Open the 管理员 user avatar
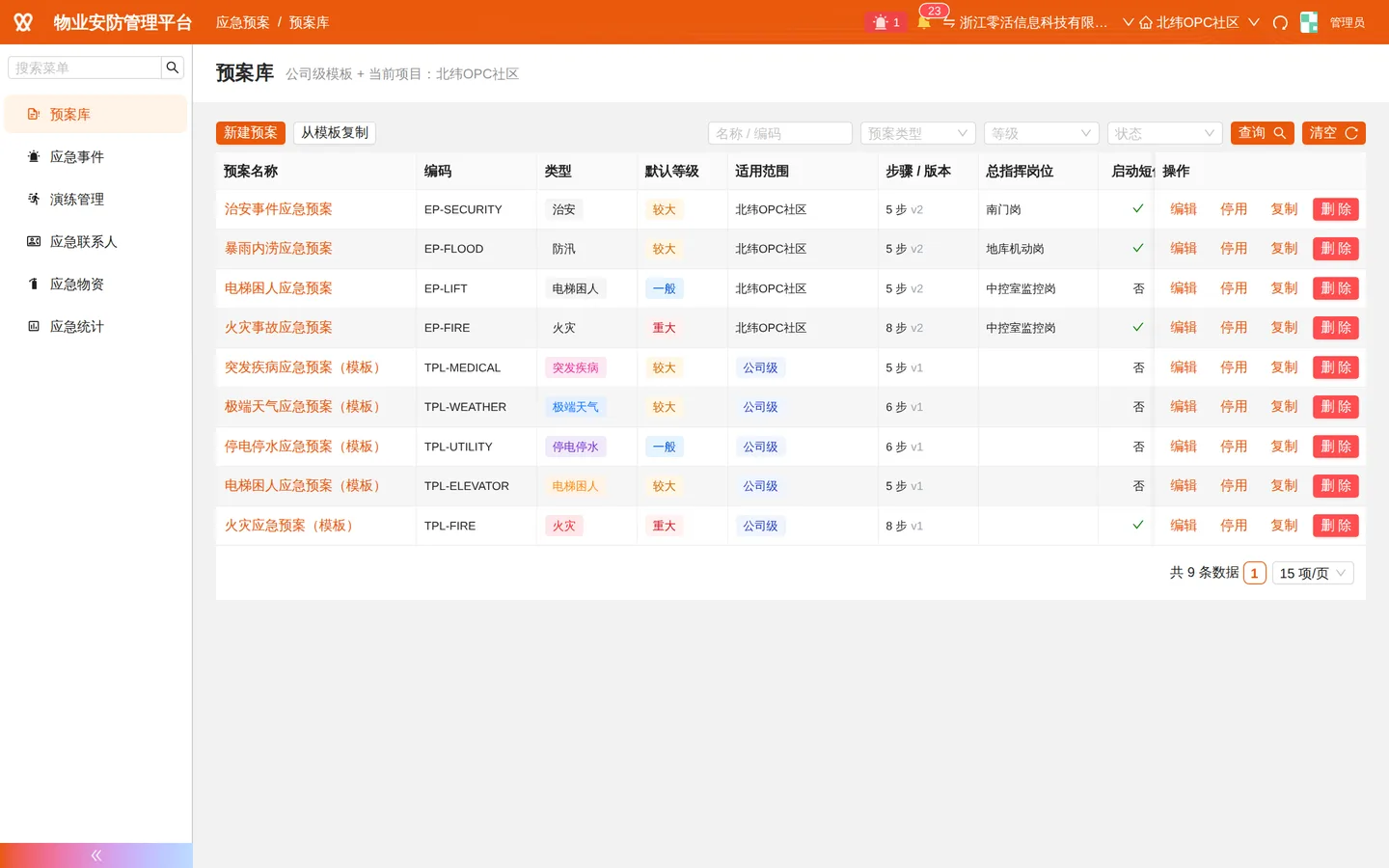The width and height of the screenshot is (1389, 868). [1309, 22]
